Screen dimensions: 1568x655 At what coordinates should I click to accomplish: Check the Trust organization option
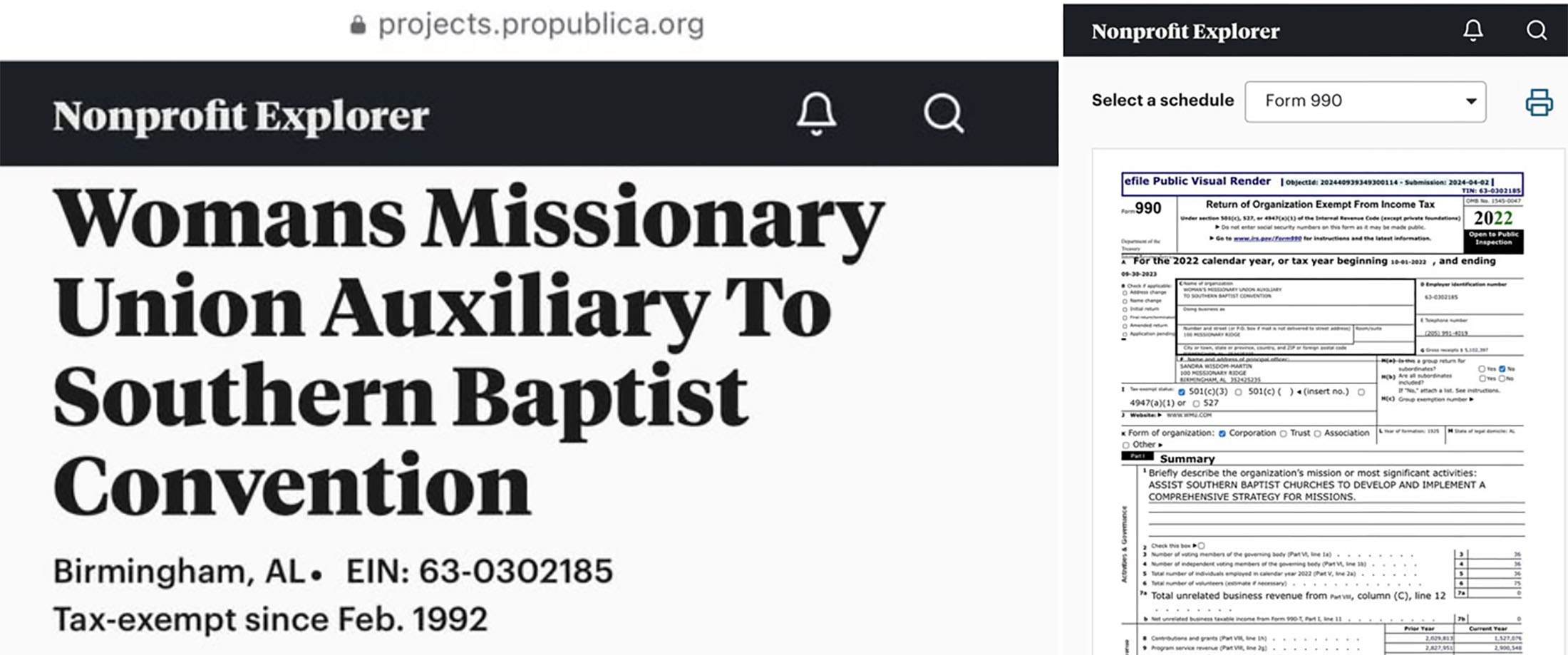[1284, 433]
